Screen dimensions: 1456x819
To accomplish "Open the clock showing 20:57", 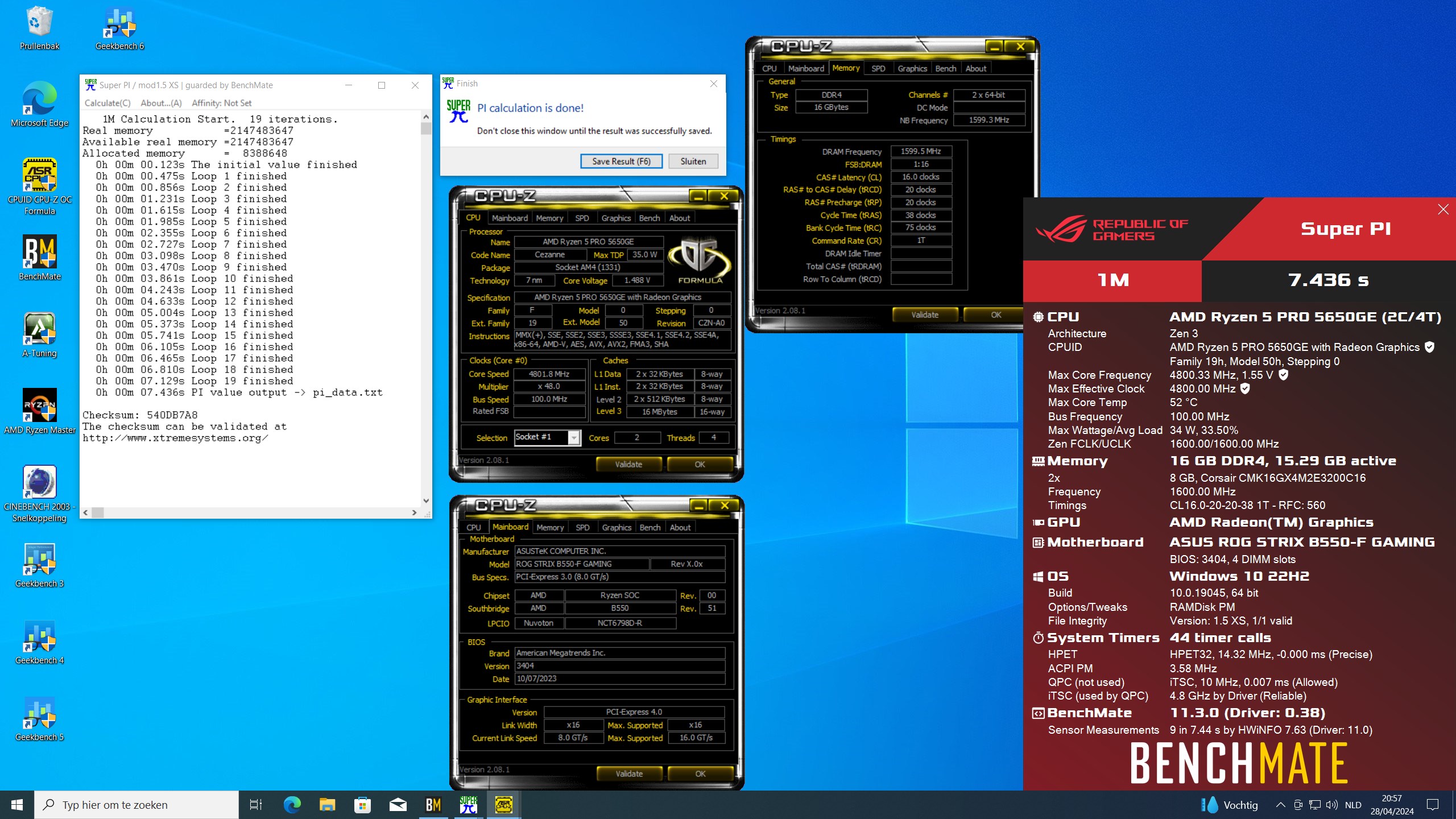I will [x=1392, y=805].
